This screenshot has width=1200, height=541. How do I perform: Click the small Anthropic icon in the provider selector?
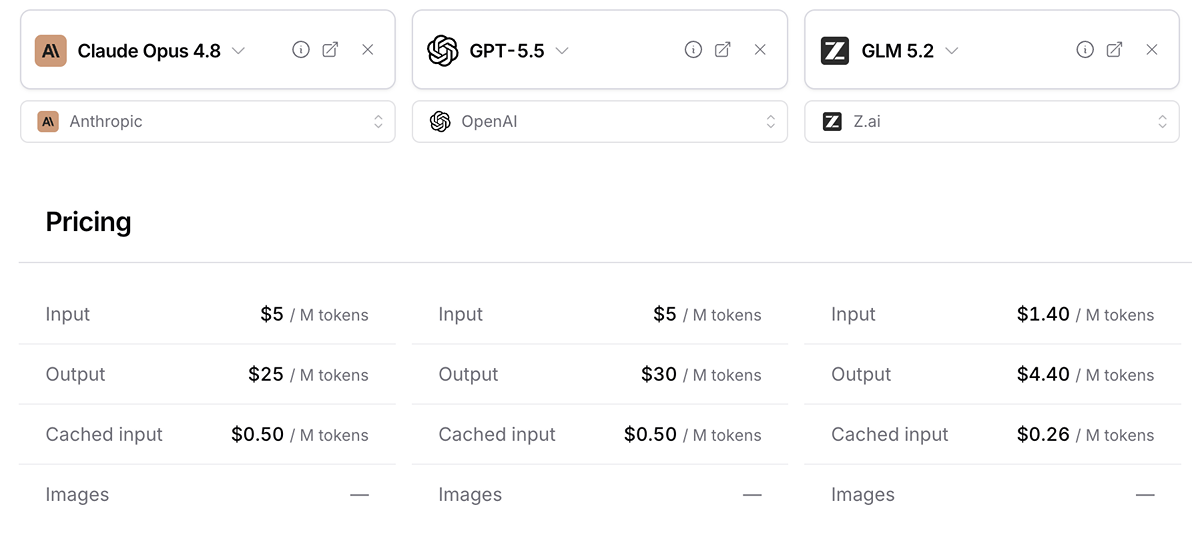pos(48,122)
